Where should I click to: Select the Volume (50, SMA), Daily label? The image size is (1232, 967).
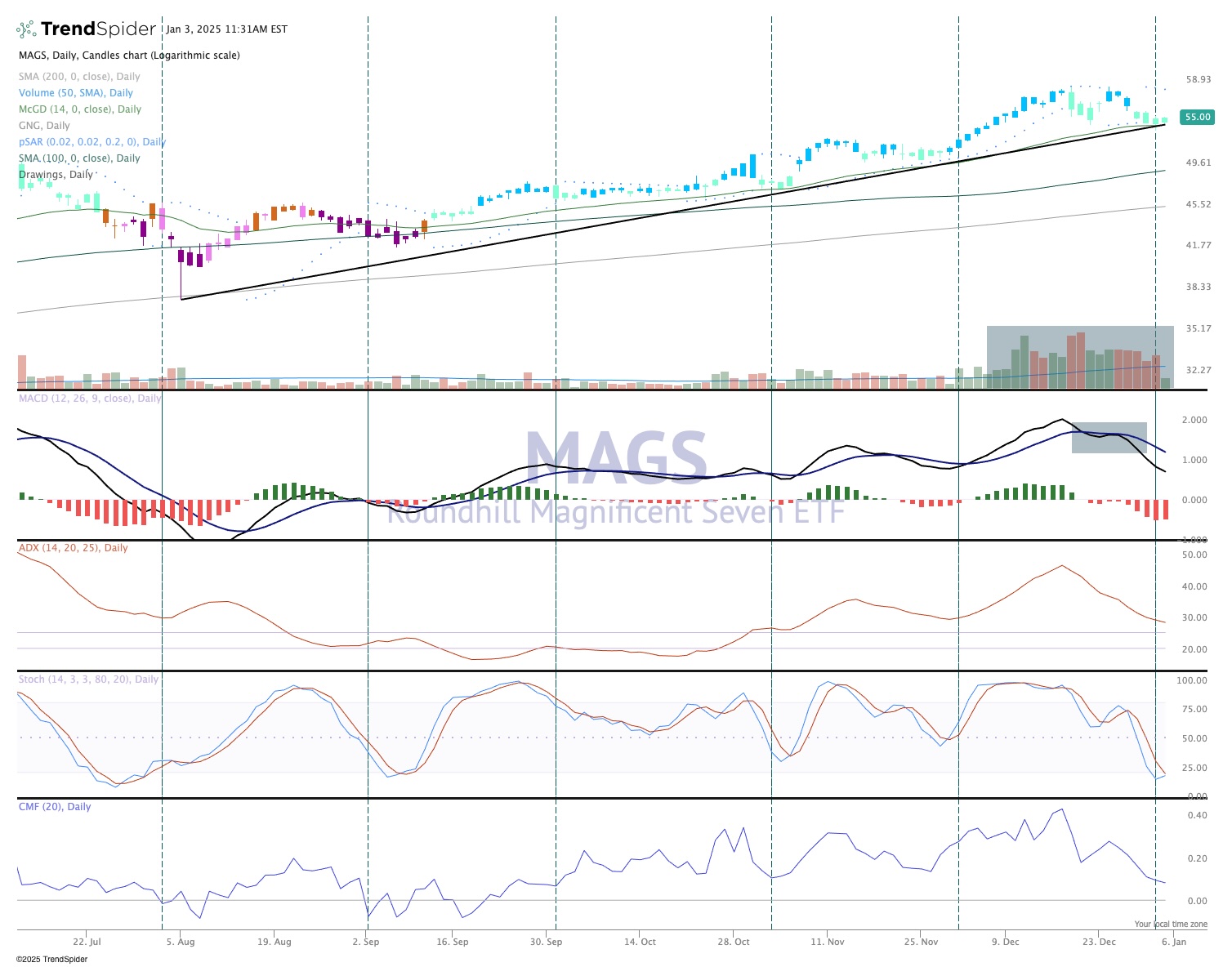pos(76,93)
